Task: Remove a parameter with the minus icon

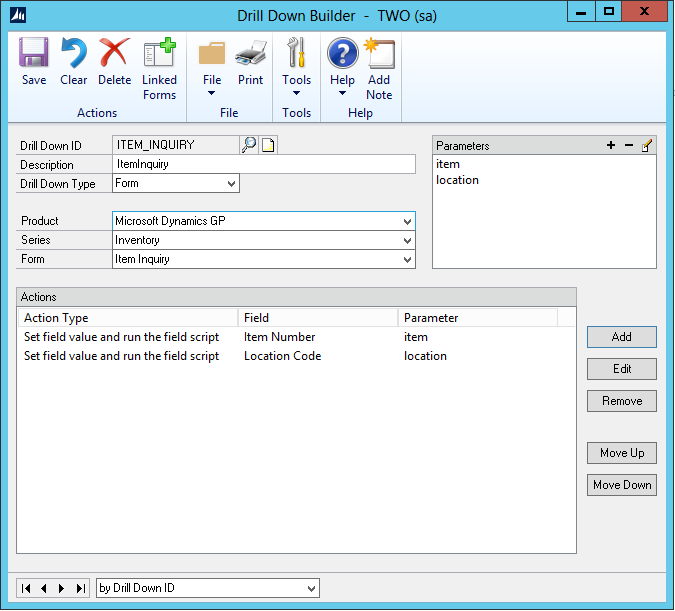Action: (629, 145)
